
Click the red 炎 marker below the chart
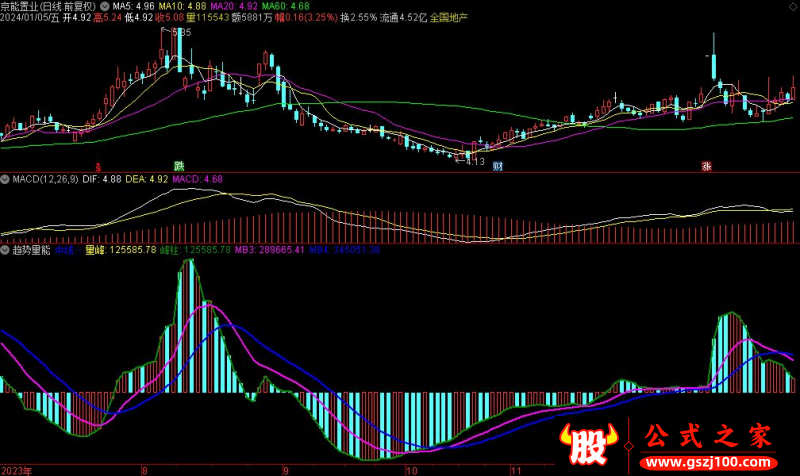tap(98, 166)
